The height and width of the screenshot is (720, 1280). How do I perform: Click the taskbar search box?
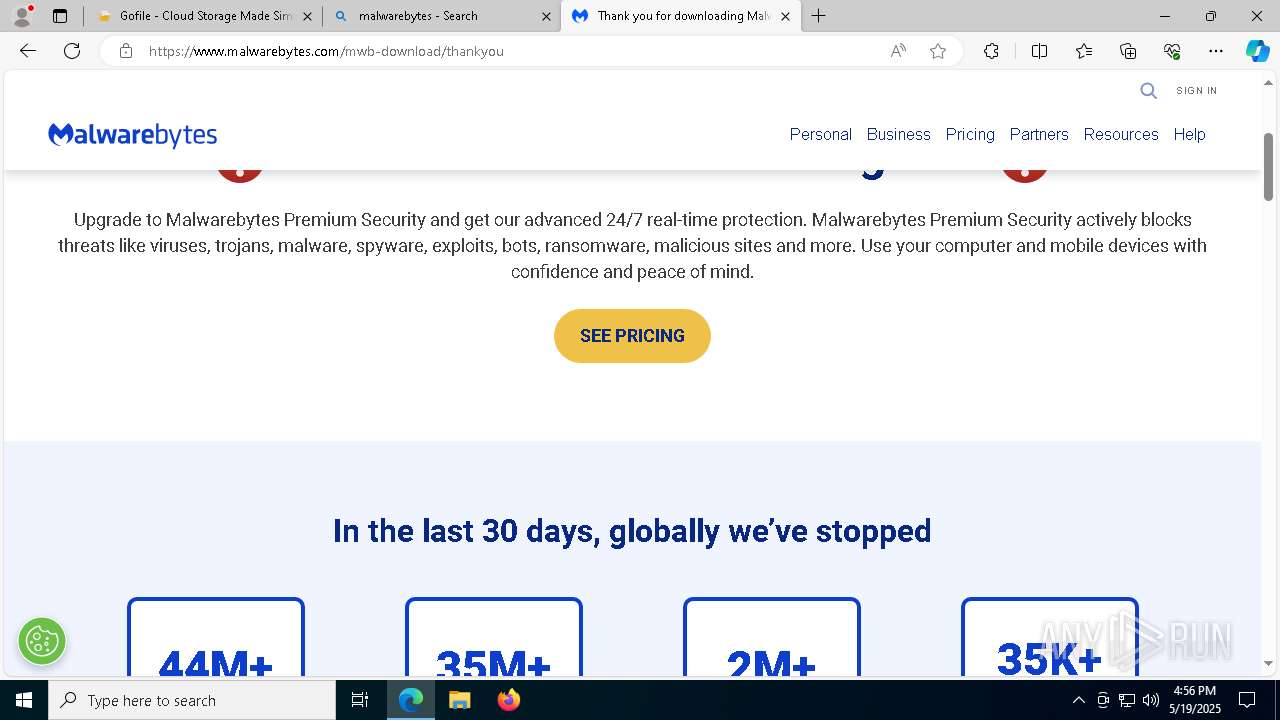point(192,700)
